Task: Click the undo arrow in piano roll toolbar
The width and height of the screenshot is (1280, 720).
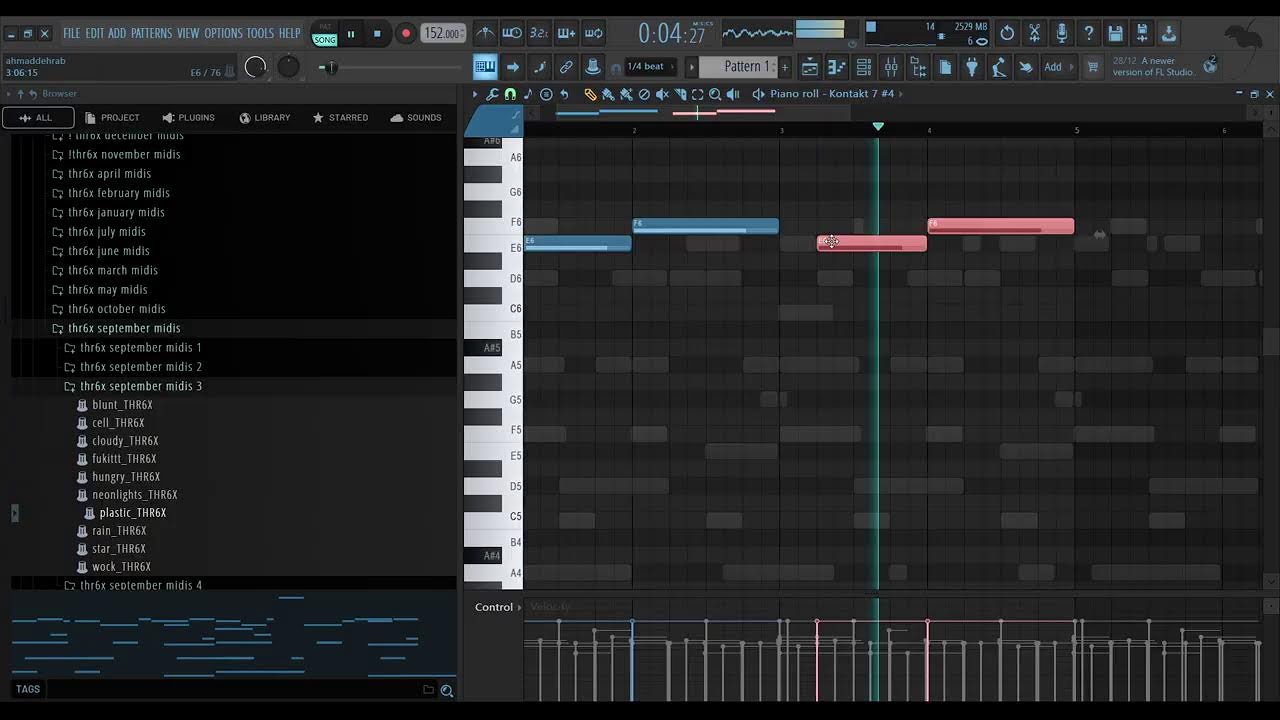Action: (564, 94)
